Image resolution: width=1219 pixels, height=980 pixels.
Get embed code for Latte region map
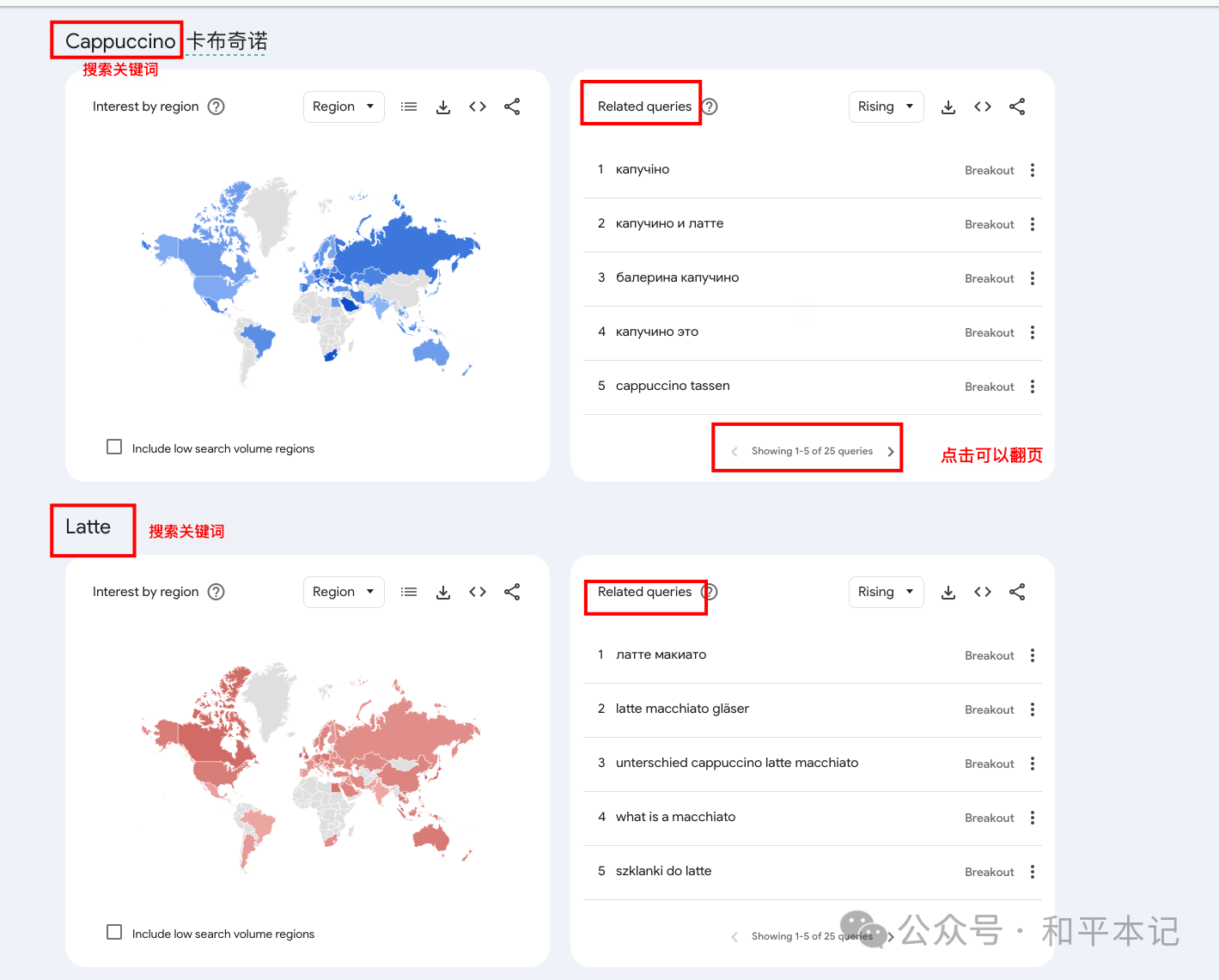478,592
